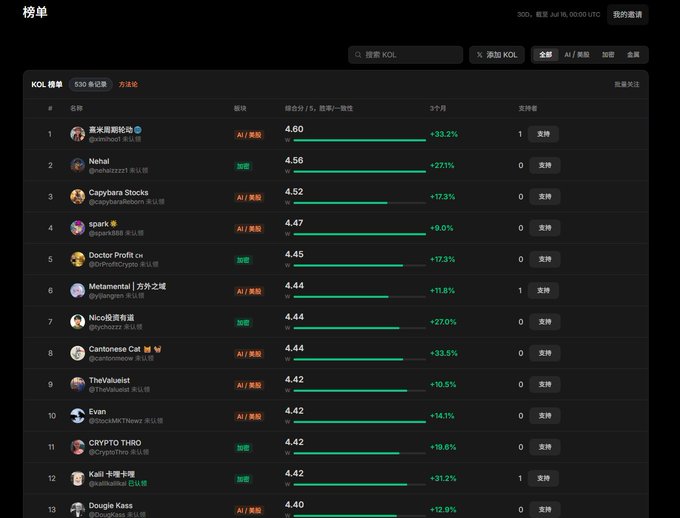This screenshot has height=518, width=680.
Task: Click 支持 for Kaili 卡哩卡哩
Action: (x=543, y=478)
